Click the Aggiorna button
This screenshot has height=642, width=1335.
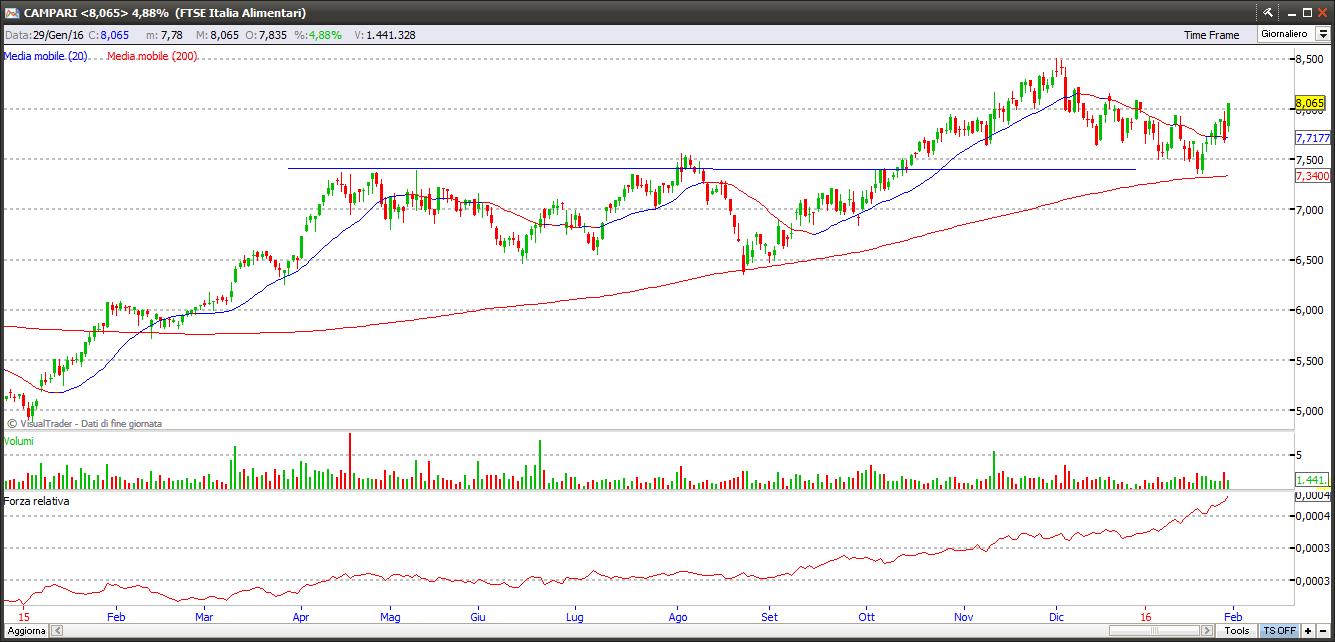25,631
